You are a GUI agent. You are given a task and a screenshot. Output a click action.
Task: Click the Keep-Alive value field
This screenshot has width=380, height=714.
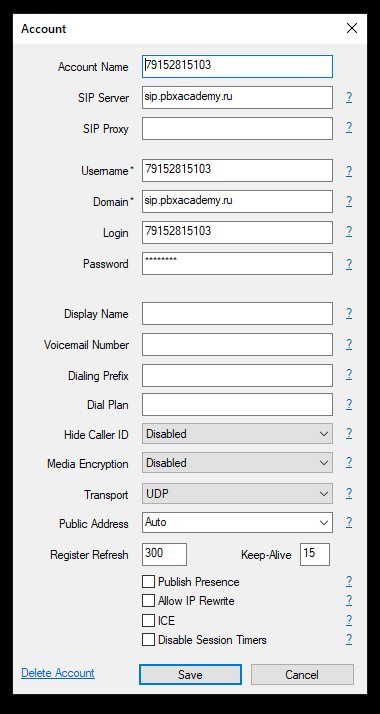point(315,554)
